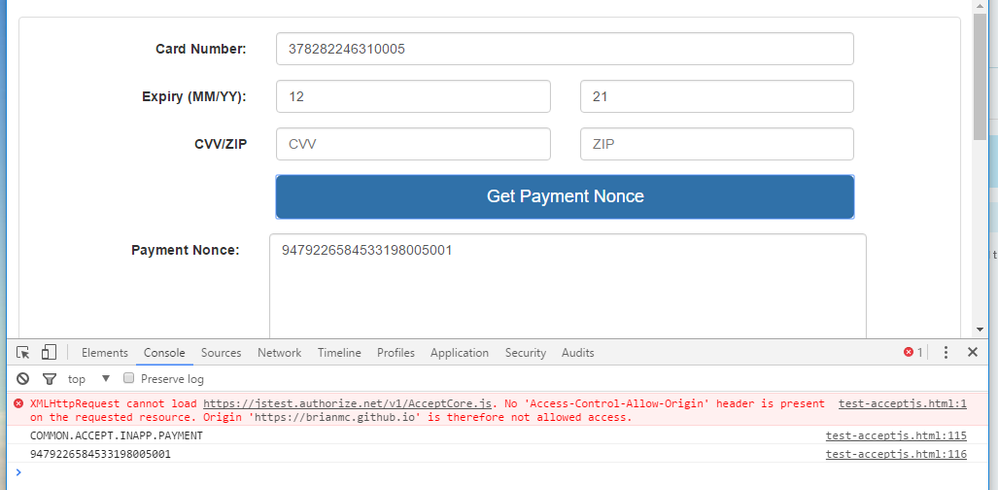Click the red error icon in console message
The width and height of the screenshot is (998, 490).
click(19, 404)
